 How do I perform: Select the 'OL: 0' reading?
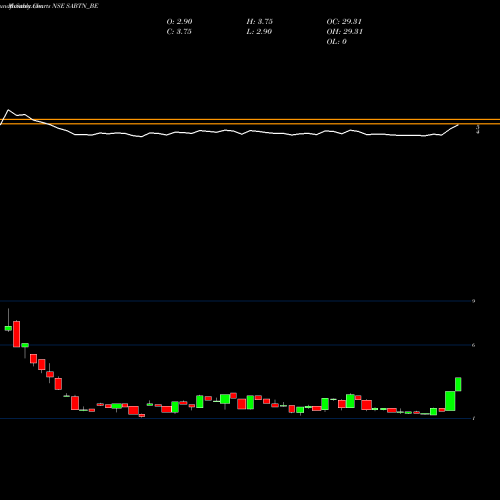coord(336,42)
